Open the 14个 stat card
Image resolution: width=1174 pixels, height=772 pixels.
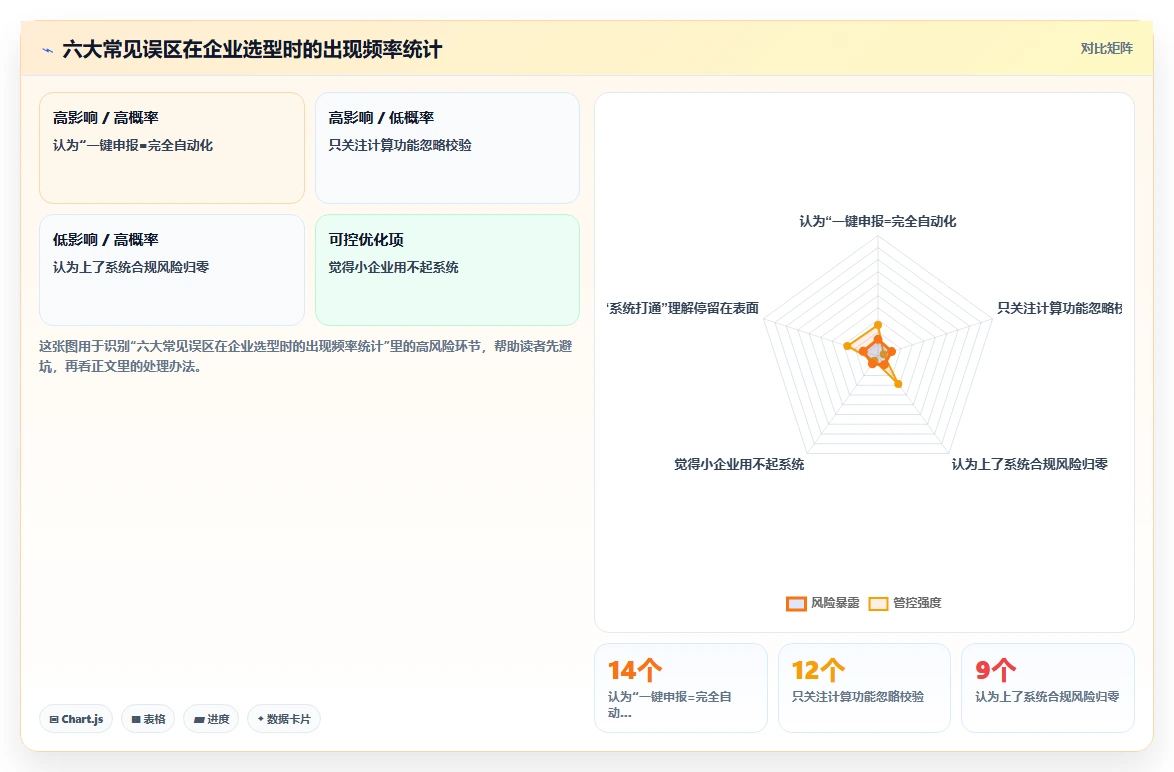point(681,687)
